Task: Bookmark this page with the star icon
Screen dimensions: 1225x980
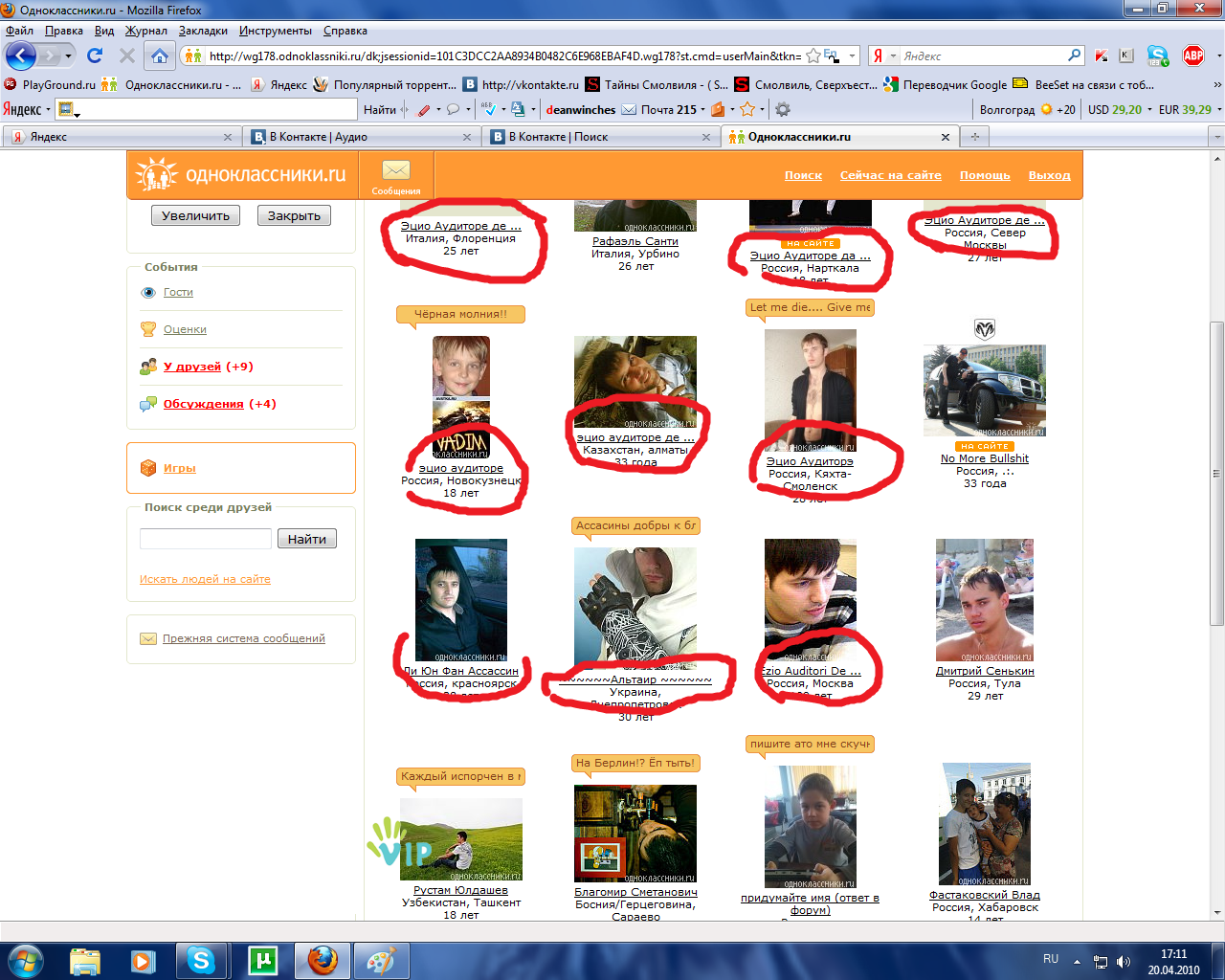Action: point(813,56)
